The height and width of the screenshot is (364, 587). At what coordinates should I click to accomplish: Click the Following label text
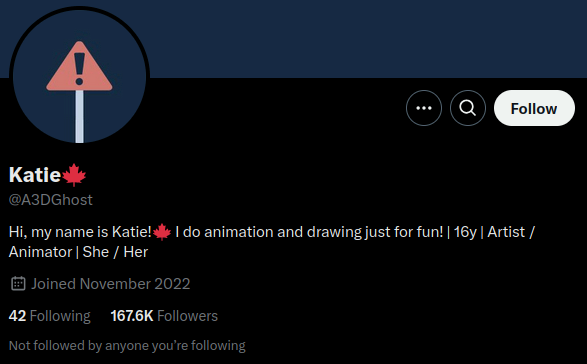point(60,316)
